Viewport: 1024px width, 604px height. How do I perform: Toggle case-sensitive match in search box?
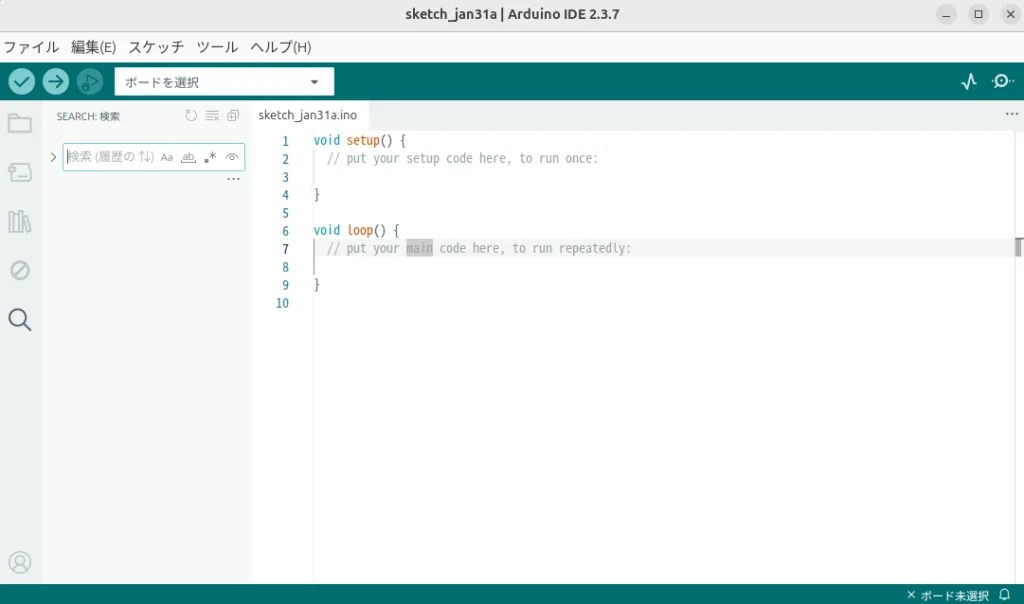pos(167,157)
